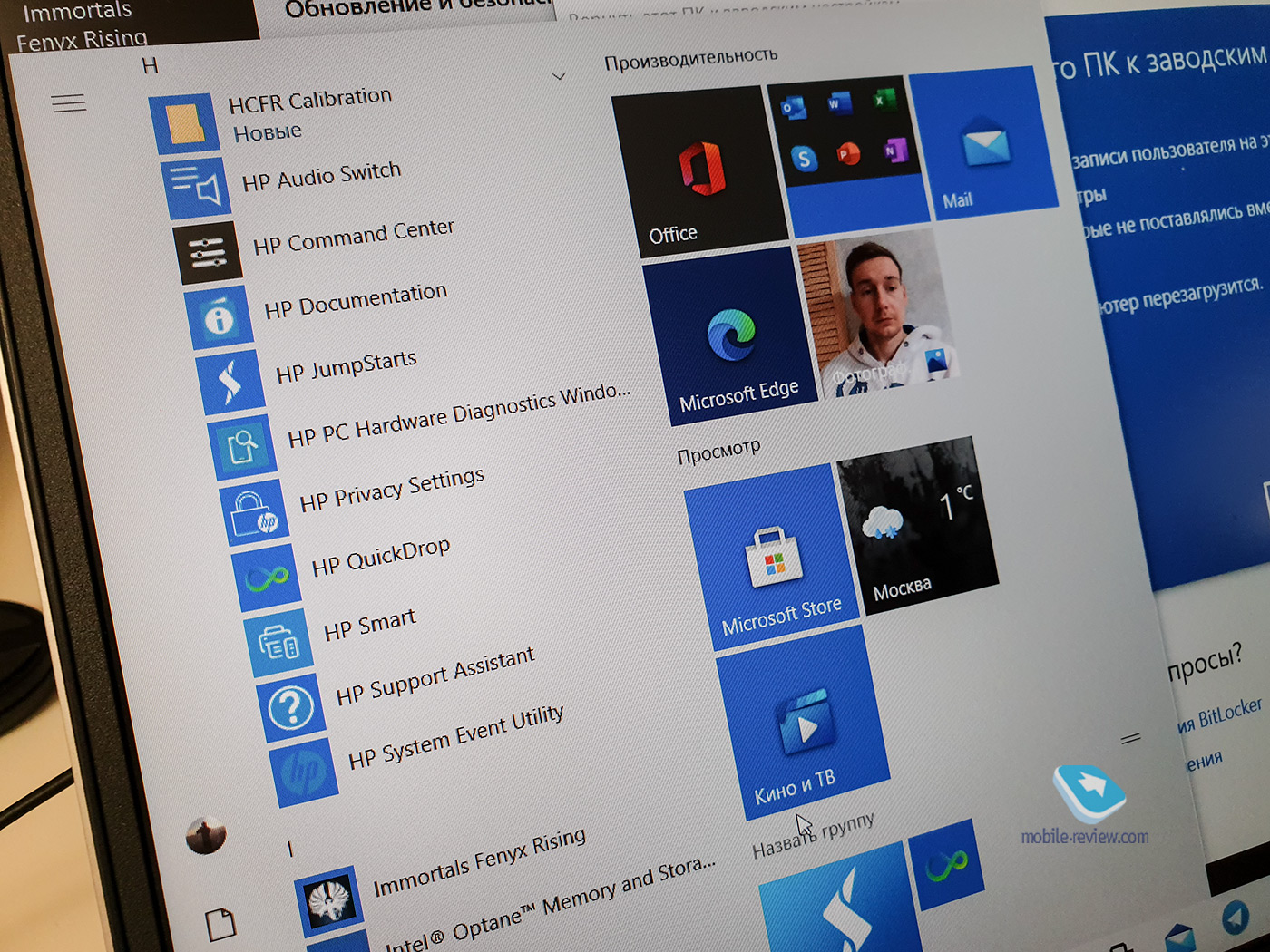Open Documents icon in Start sidebar

[x=220, y=924]
